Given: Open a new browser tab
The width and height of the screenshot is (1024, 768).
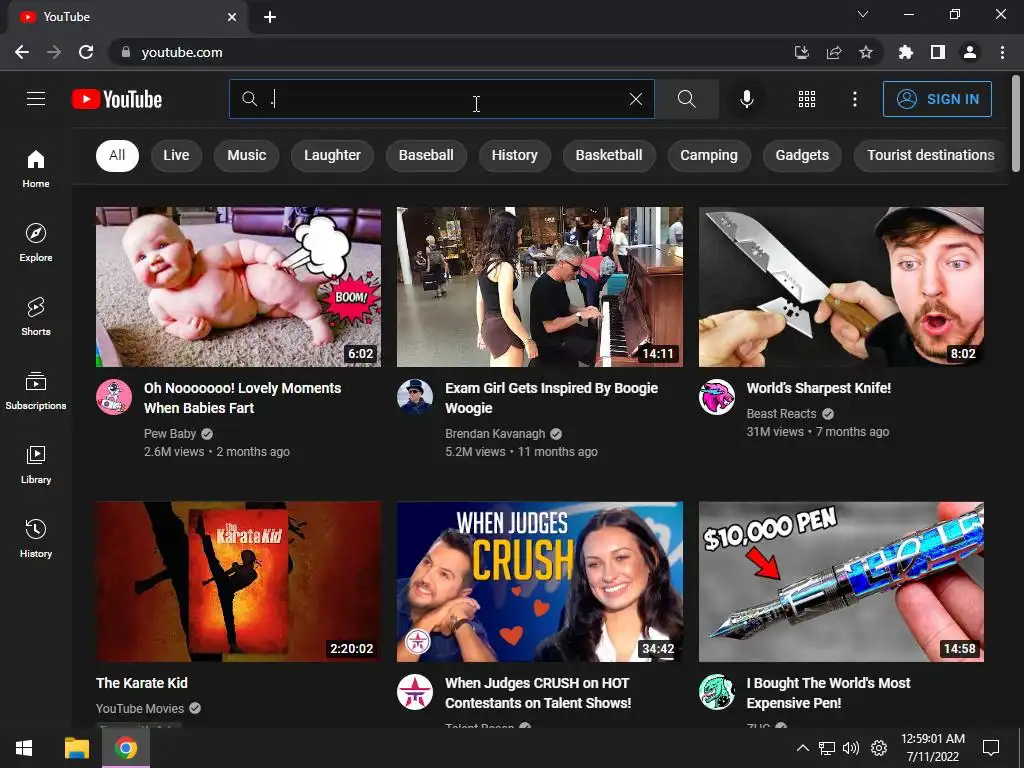Looking at the screenshot, I should point(270,17).
